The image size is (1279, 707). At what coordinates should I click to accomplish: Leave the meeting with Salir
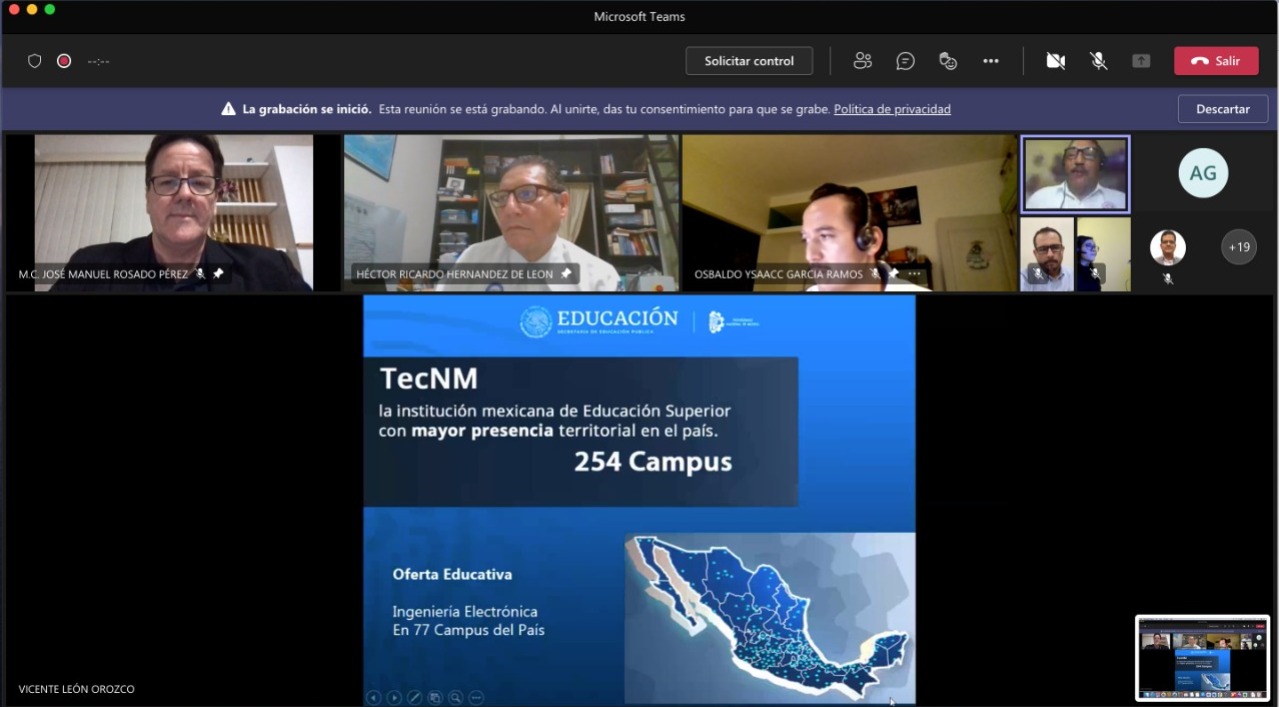(x=1216, y=61)
